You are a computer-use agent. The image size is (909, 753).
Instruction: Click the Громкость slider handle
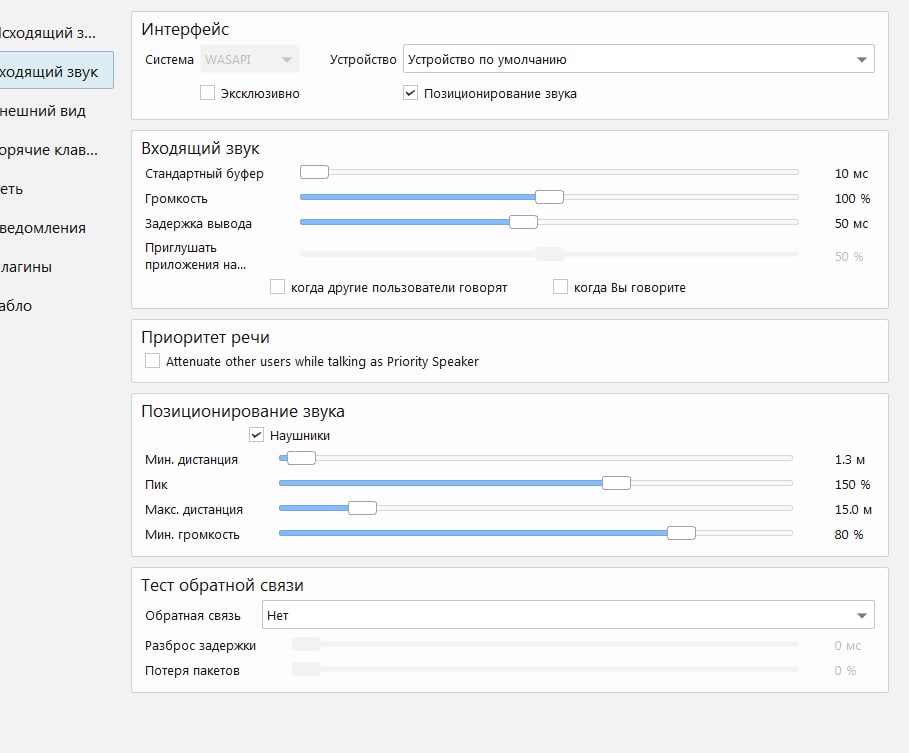549,197
